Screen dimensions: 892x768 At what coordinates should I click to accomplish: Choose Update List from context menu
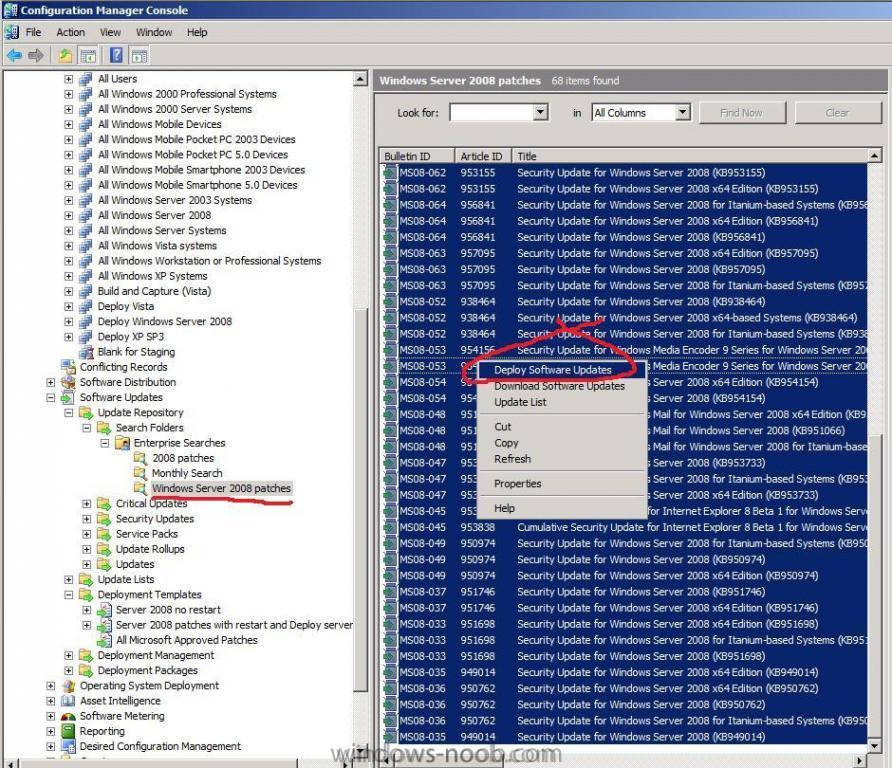tap(561, 402)
